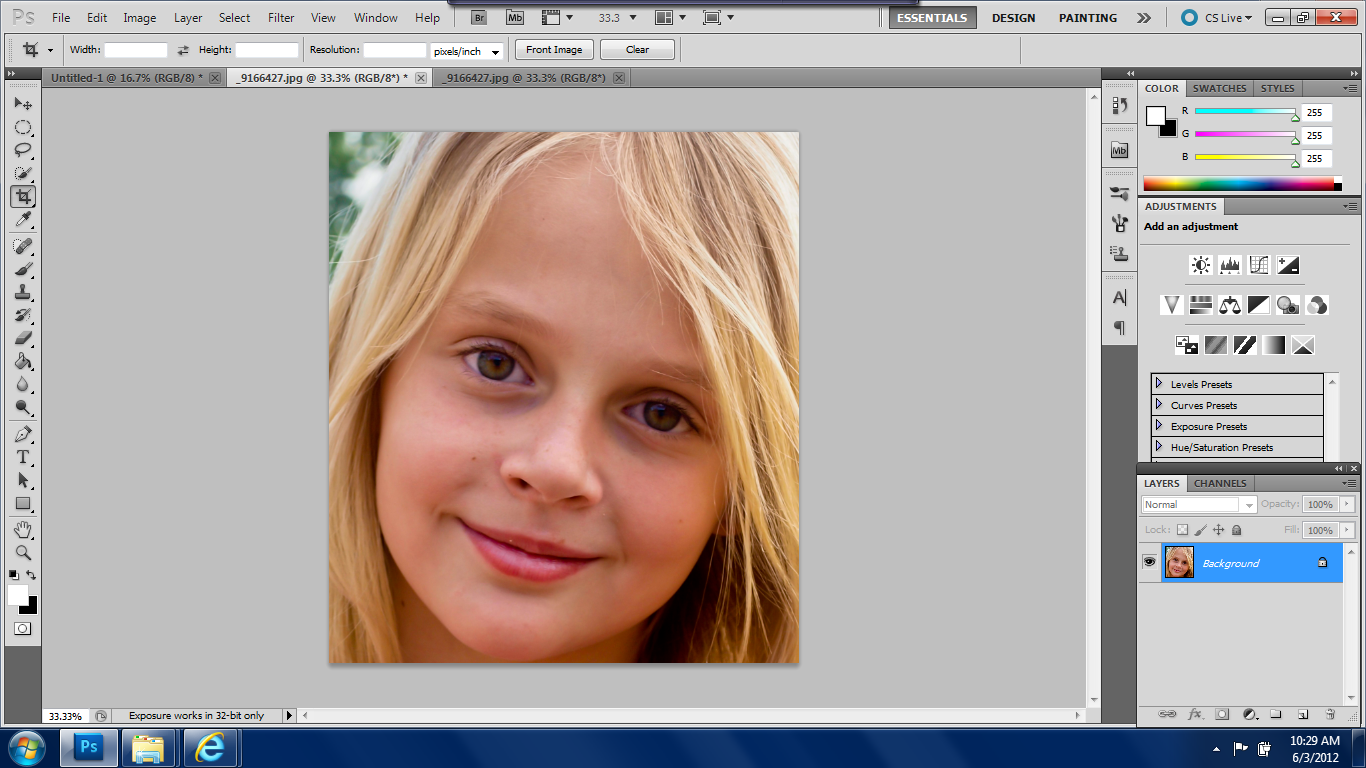Toggle lock position
The image size is (1366, 768).
coord(1219,530)
